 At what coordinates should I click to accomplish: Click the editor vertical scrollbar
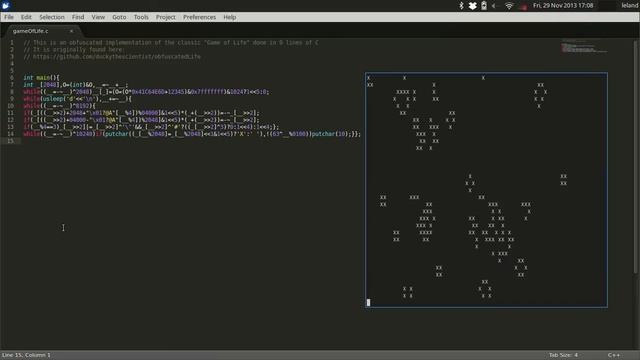point(636,157)
